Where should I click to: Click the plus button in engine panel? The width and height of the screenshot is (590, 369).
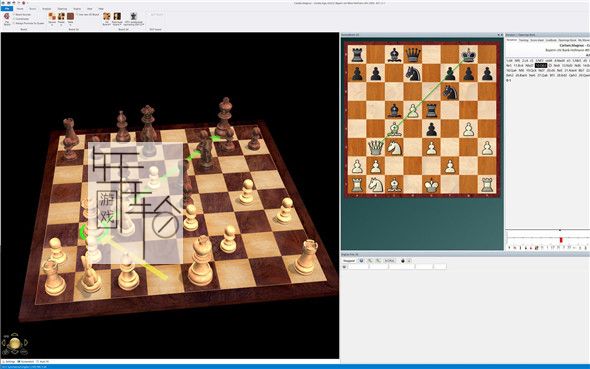409,261
